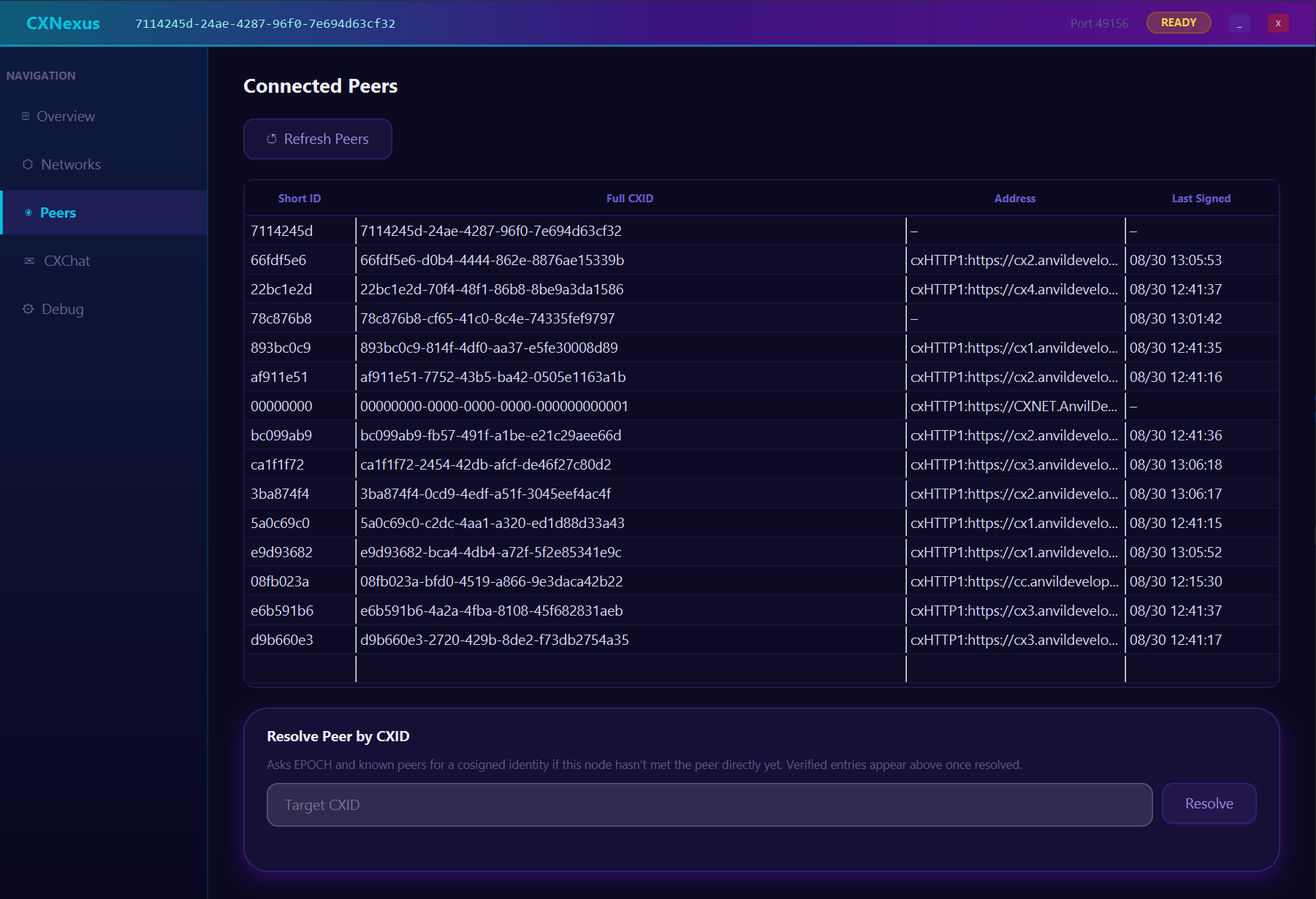The height and width of the screenshot is (899, 1316).
Task: Go to the Networks section
Action: 104,164
